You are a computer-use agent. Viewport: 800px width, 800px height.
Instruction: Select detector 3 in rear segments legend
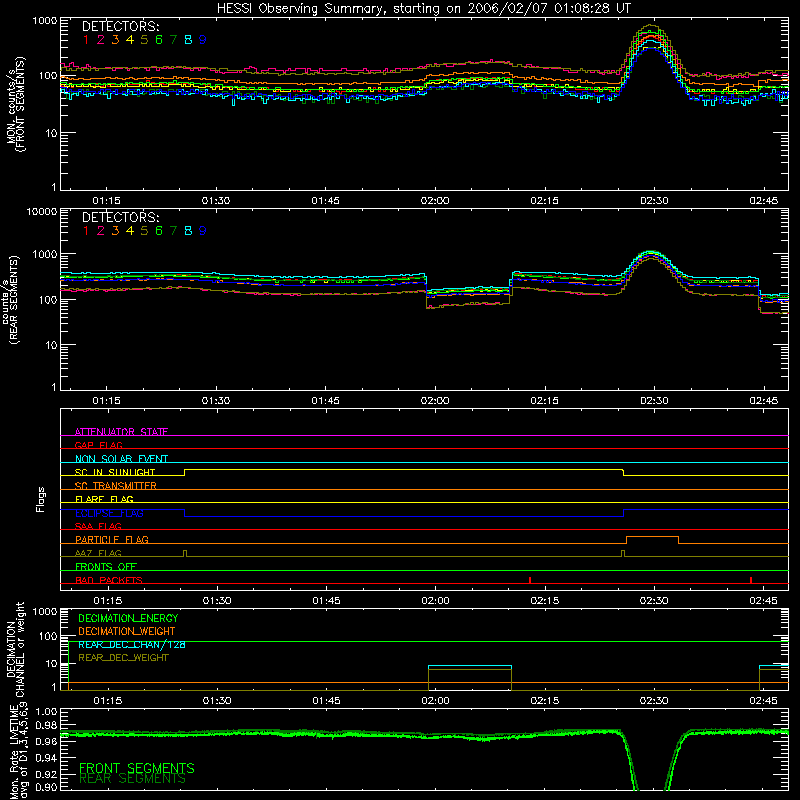coord(115,231)
